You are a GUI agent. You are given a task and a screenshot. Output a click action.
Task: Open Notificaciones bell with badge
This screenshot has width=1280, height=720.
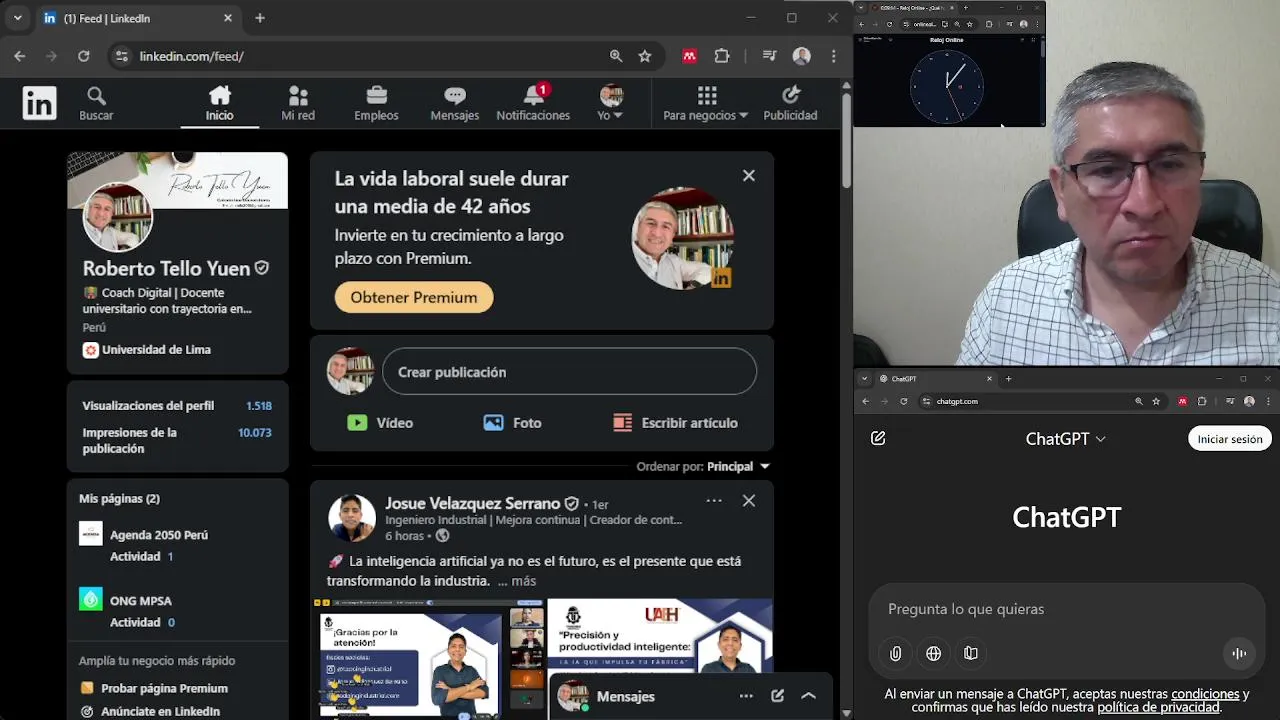pos(533,103)
